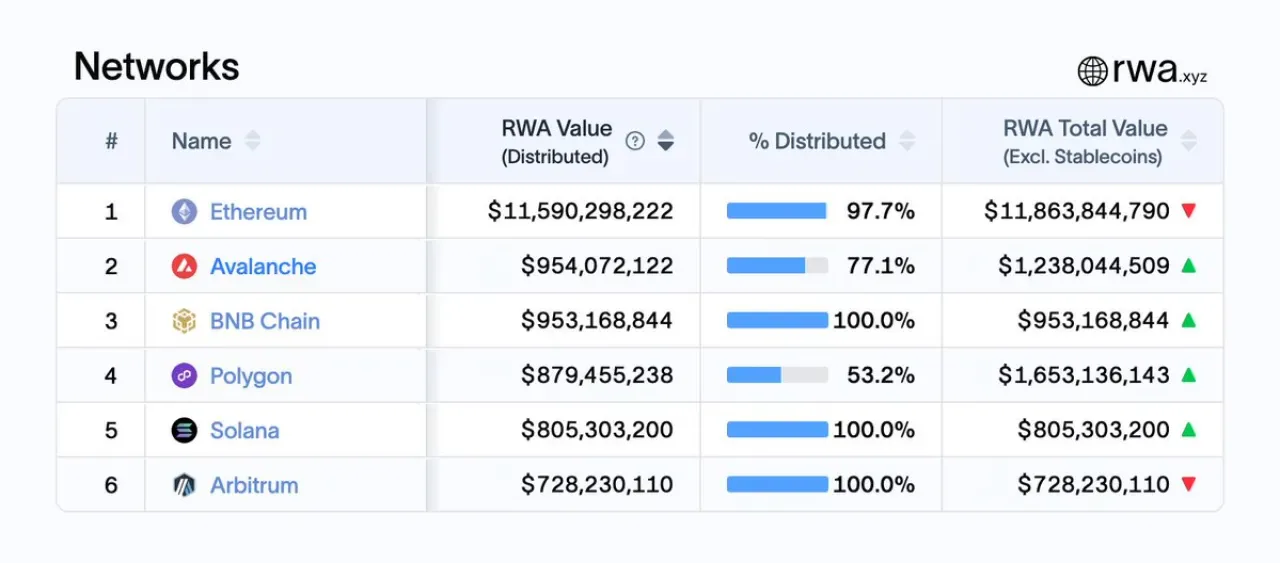Click the value $11,590,298,222
This screenshot has height=563, width=1280.
tap(580, 211)
